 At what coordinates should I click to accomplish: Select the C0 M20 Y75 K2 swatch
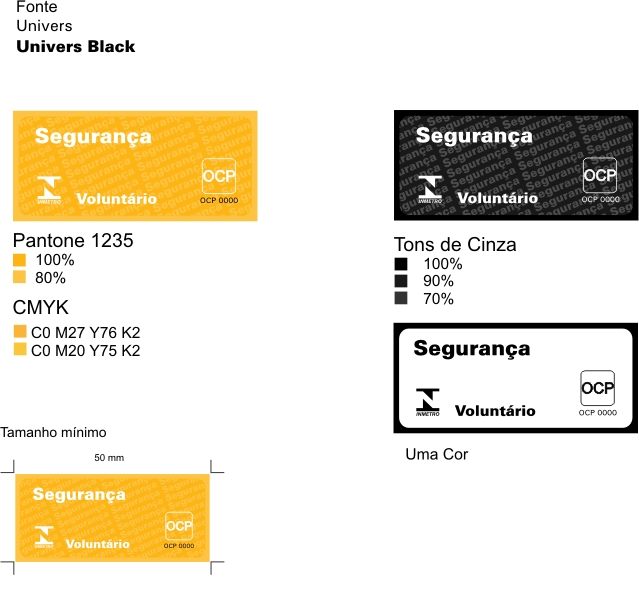point(20,349)
